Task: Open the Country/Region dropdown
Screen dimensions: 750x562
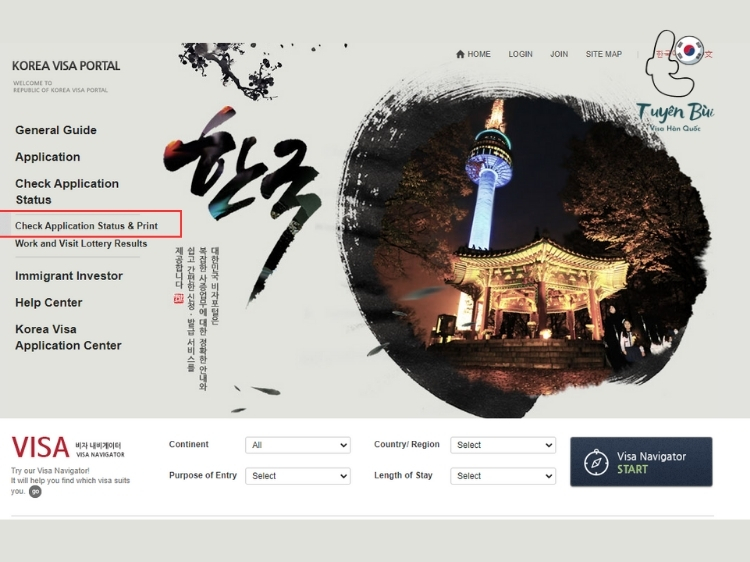Action: point(503,445)
